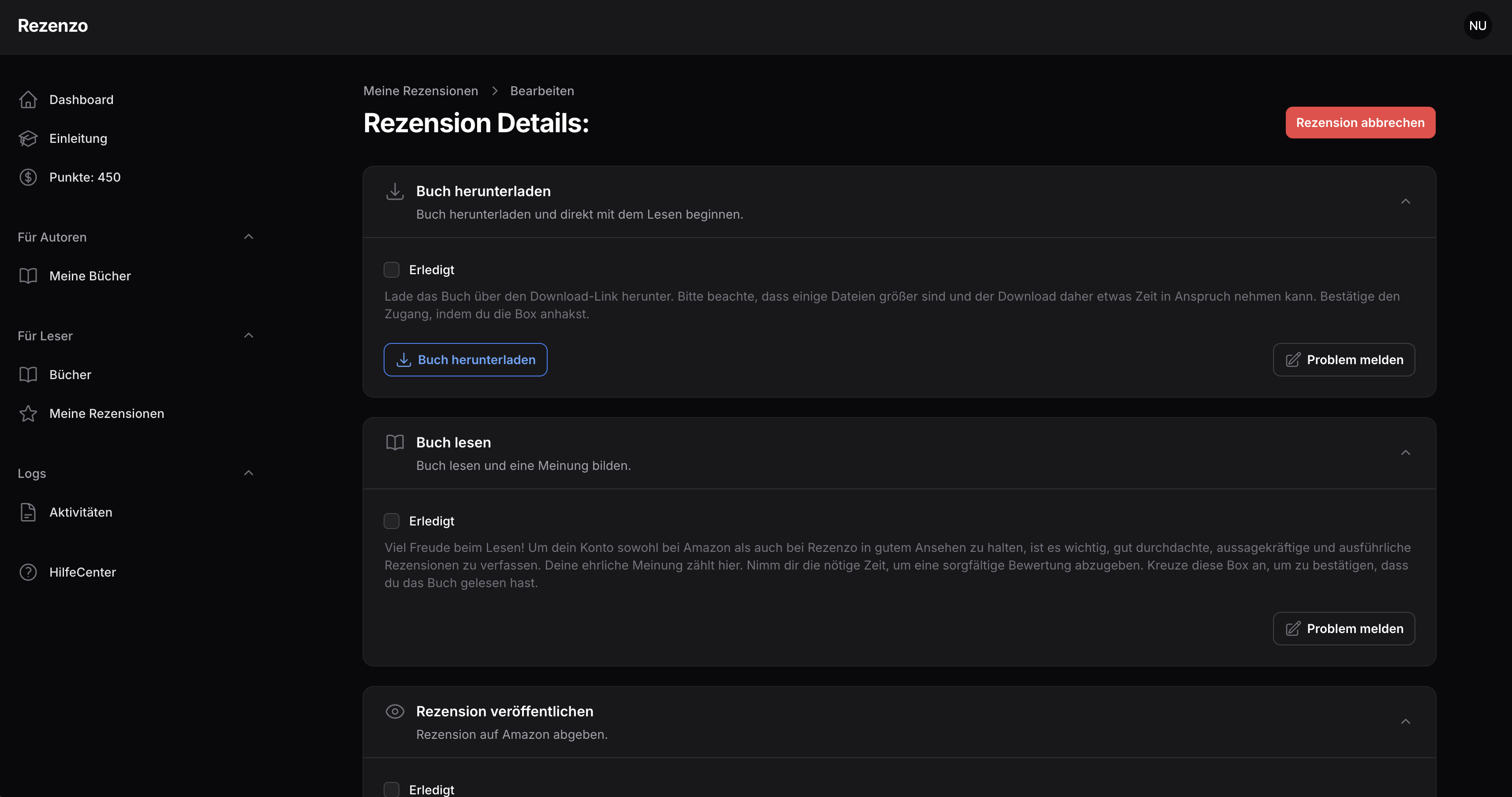Viewport: 1512px width, 797px height.
Task: Open Einleitung from the sidebar
Action: 78,138
